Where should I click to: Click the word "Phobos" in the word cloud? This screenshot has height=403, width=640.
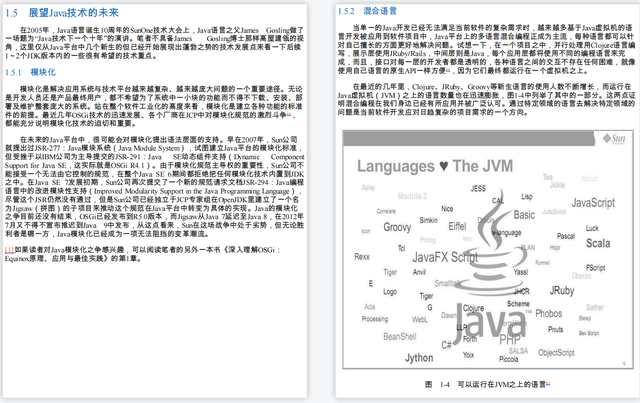point(549,314)
